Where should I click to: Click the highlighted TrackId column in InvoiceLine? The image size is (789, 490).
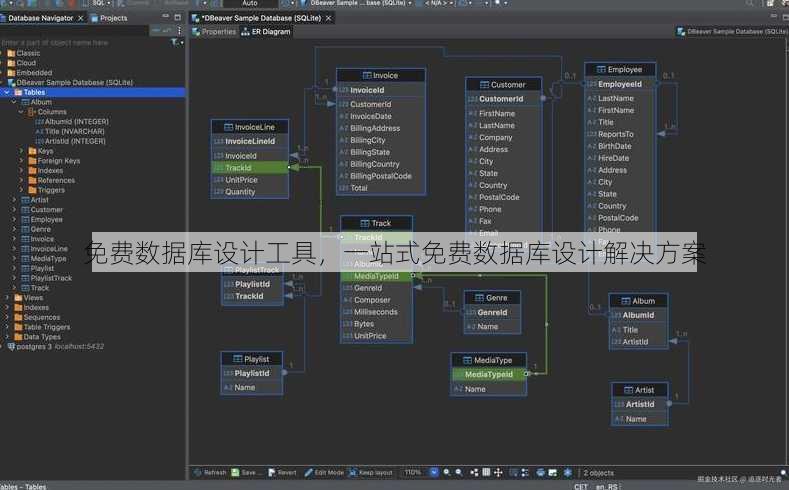tap(250, 168)
